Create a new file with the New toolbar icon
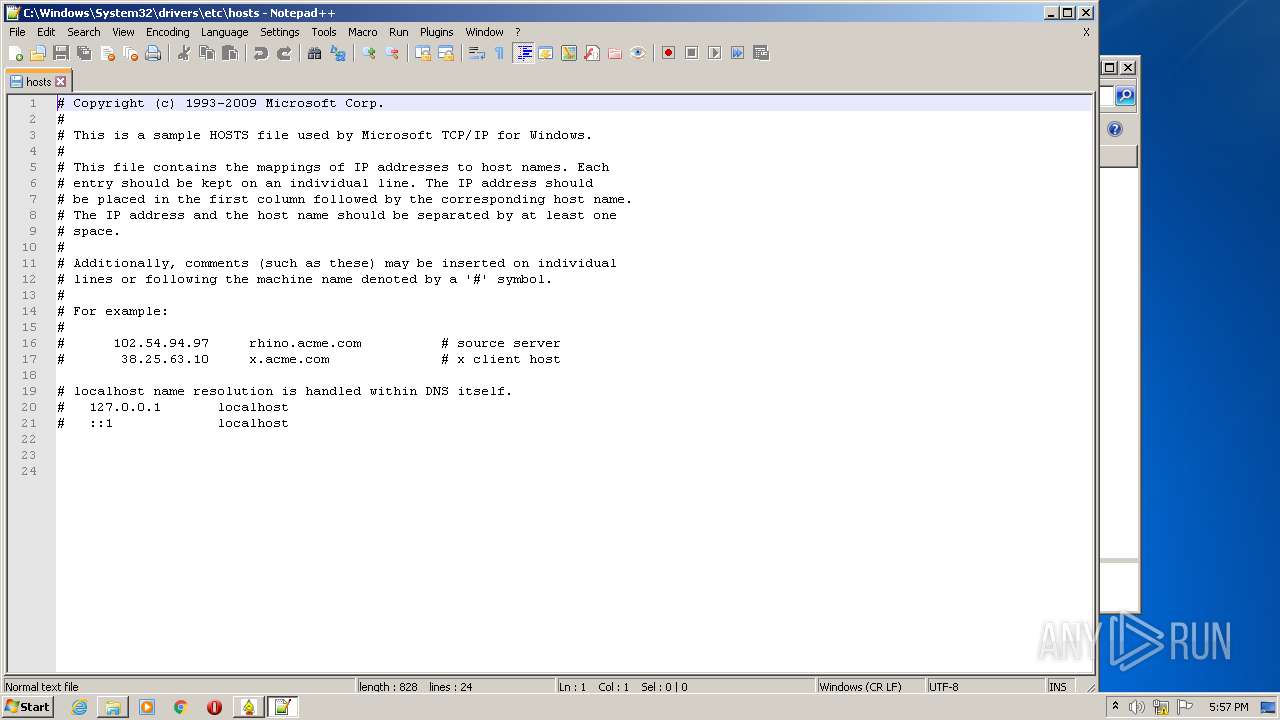This screenshot has height=720, width=1280. [x=16, y=53]
